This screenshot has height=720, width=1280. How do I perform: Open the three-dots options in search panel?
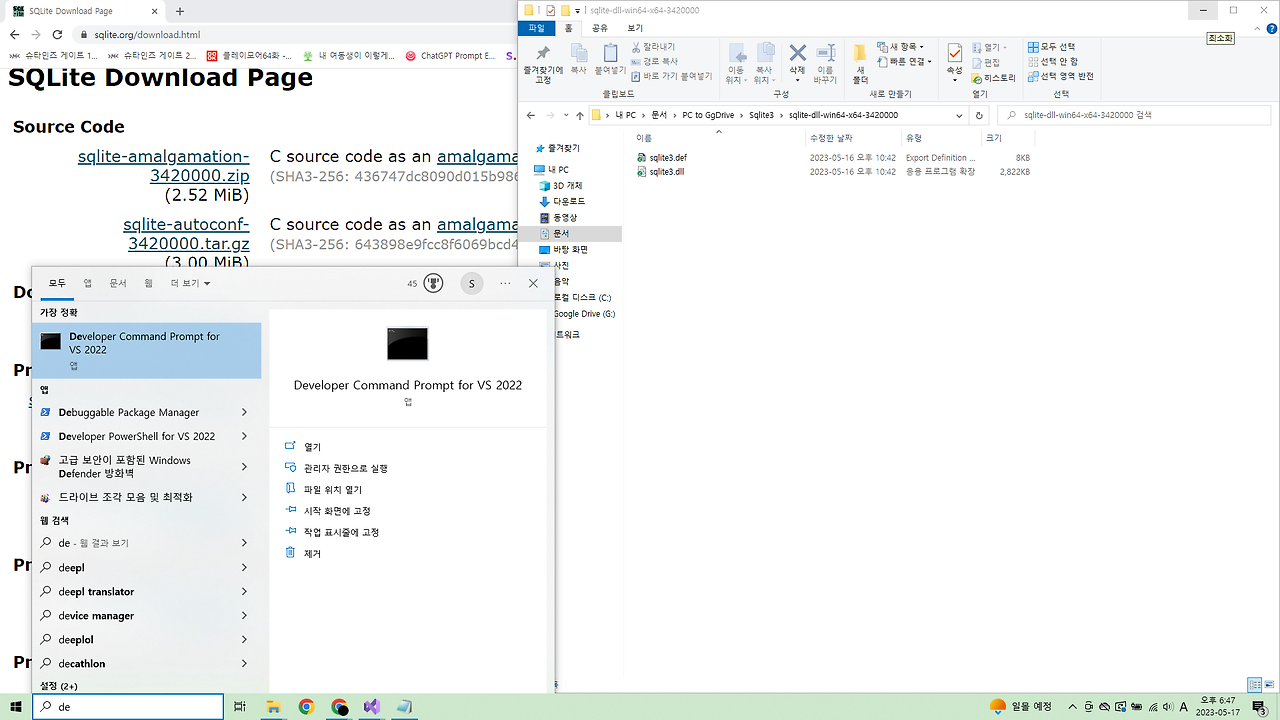point(505,283)
